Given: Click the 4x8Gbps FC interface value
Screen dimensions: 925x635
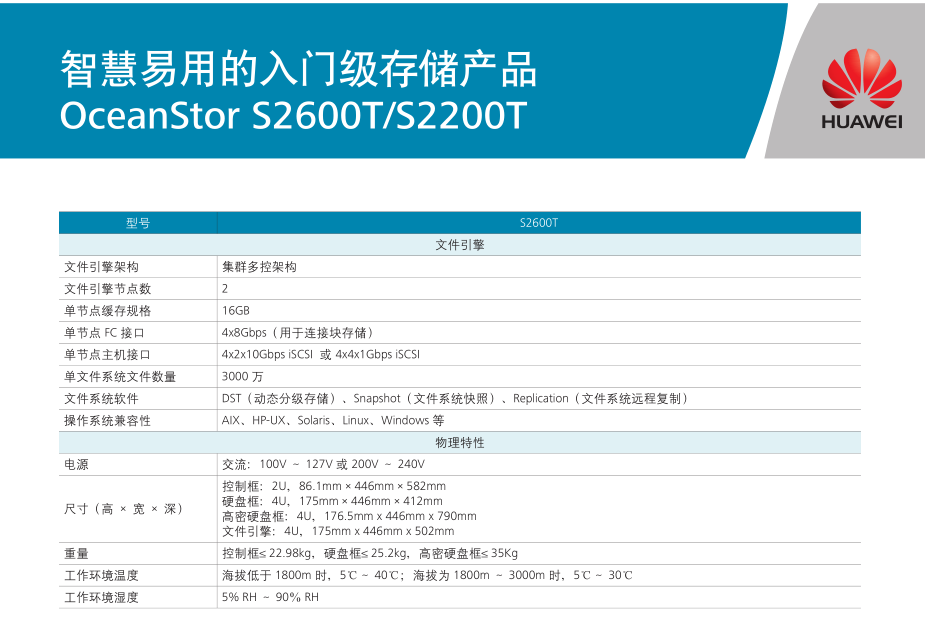Looking at the screenshot, I should pos(297,333).
